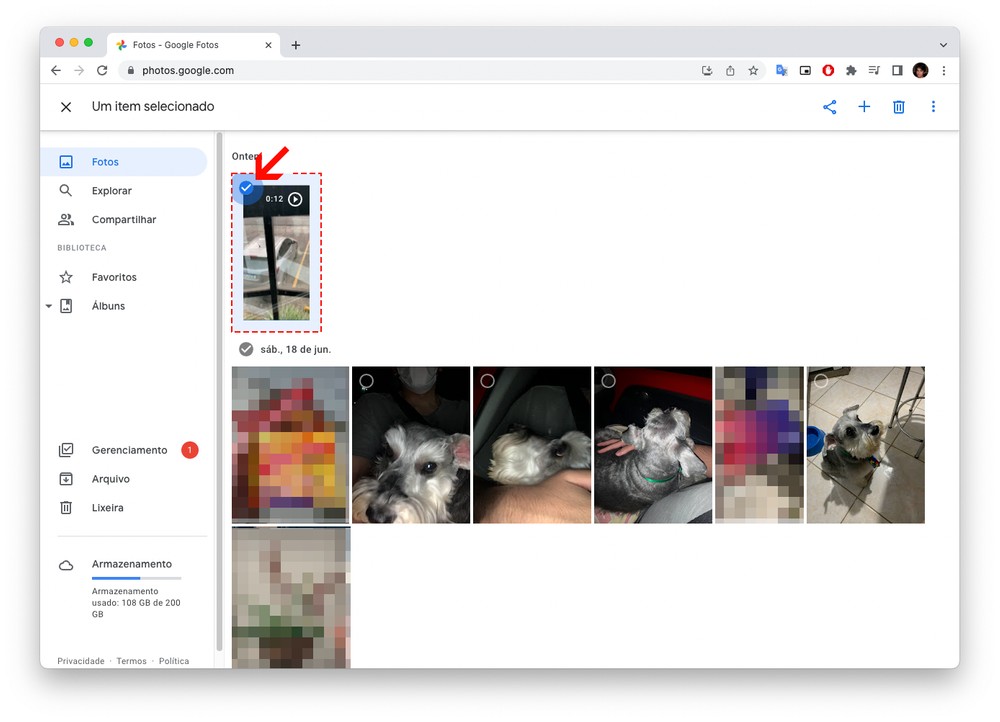Open the three-dot more options menu
The image size is (1000, 722).
pos(933,107)
